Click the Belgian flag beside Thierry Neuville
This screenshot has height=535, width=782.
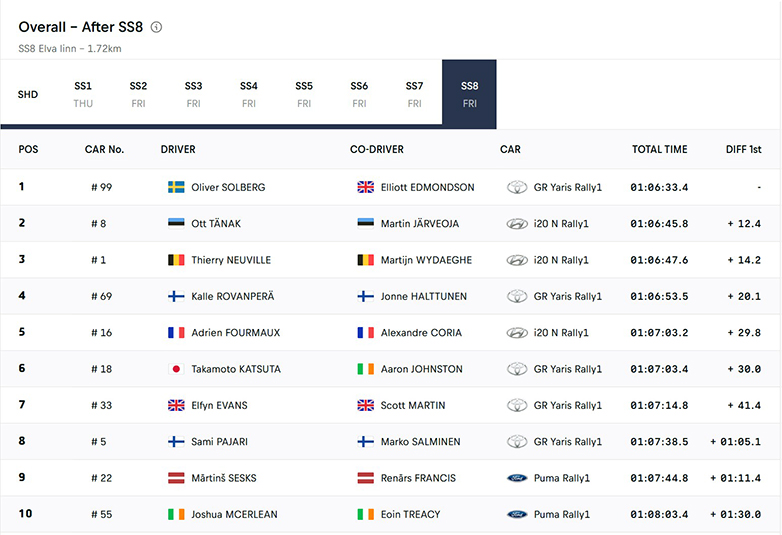(x=176, y=260)
